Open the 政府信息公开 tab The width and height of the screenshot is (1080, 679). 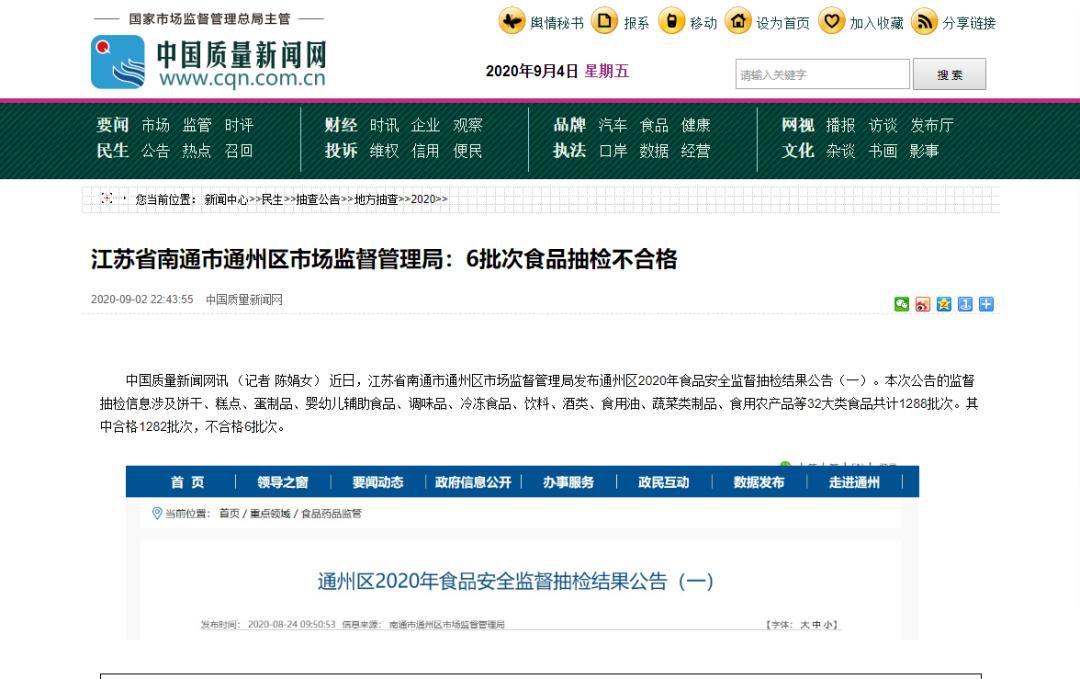[471, 482]
